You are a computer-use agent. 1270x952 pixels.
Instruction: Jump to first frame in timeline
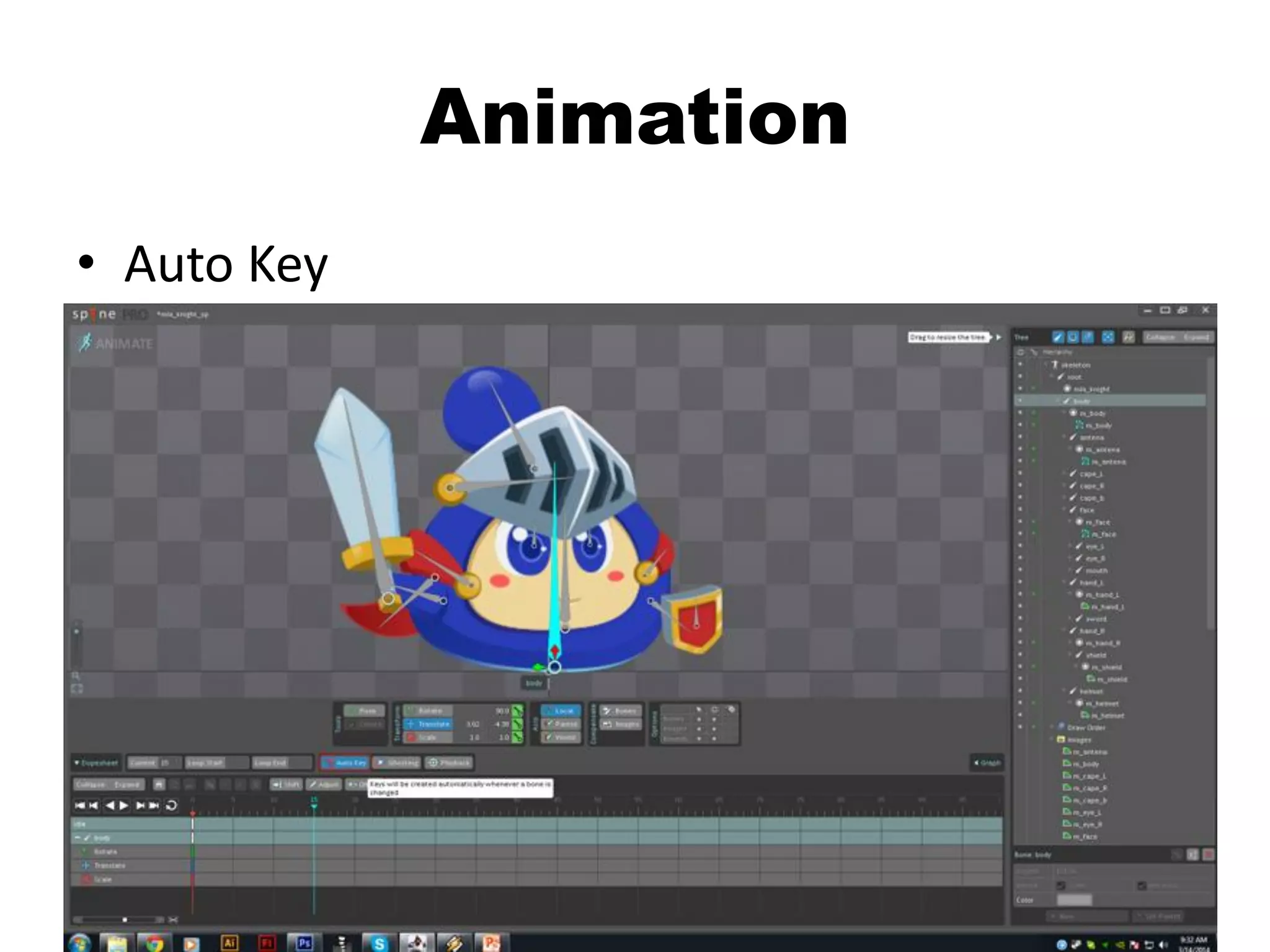(79, 805)
